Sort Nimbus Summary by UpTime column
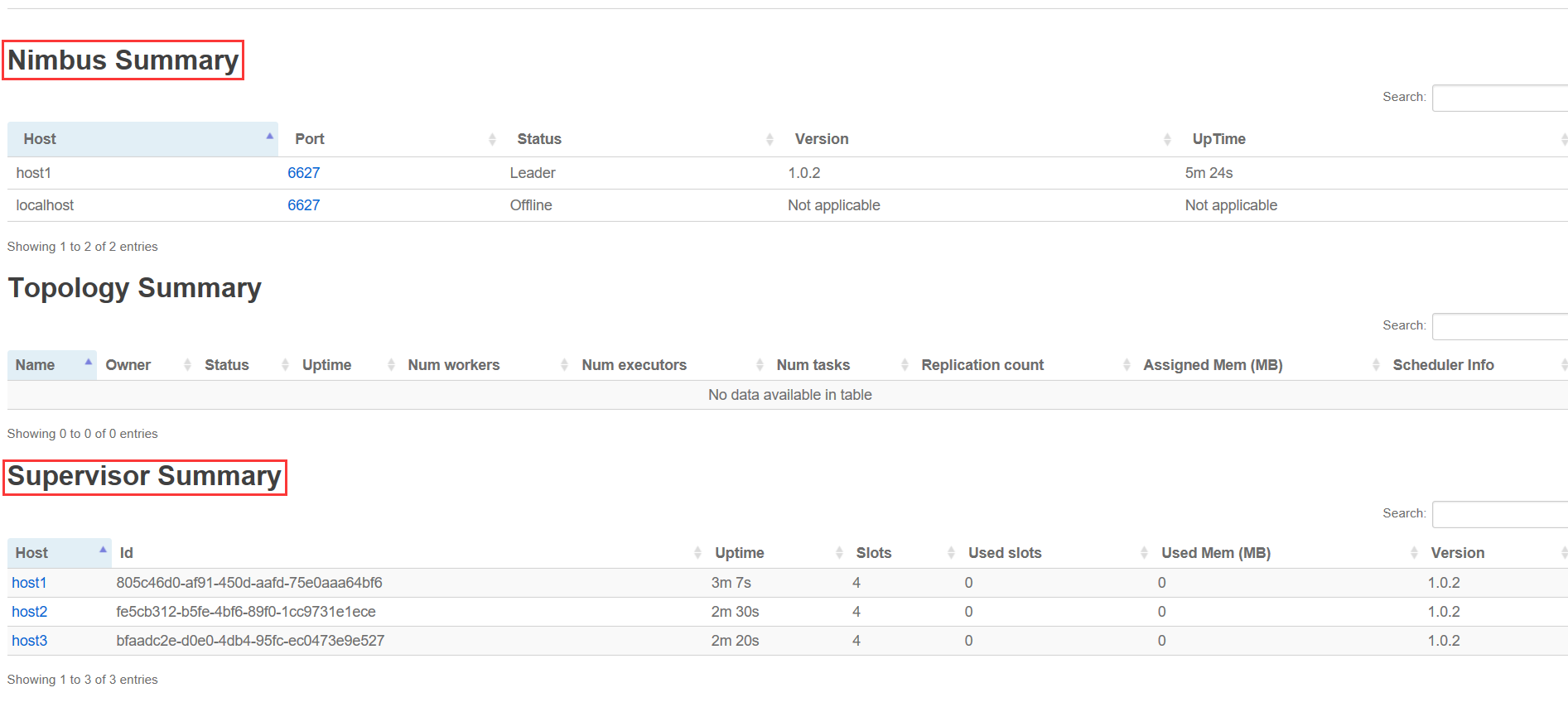This screenshot has width=1568, height=707. pos(1218,139)
